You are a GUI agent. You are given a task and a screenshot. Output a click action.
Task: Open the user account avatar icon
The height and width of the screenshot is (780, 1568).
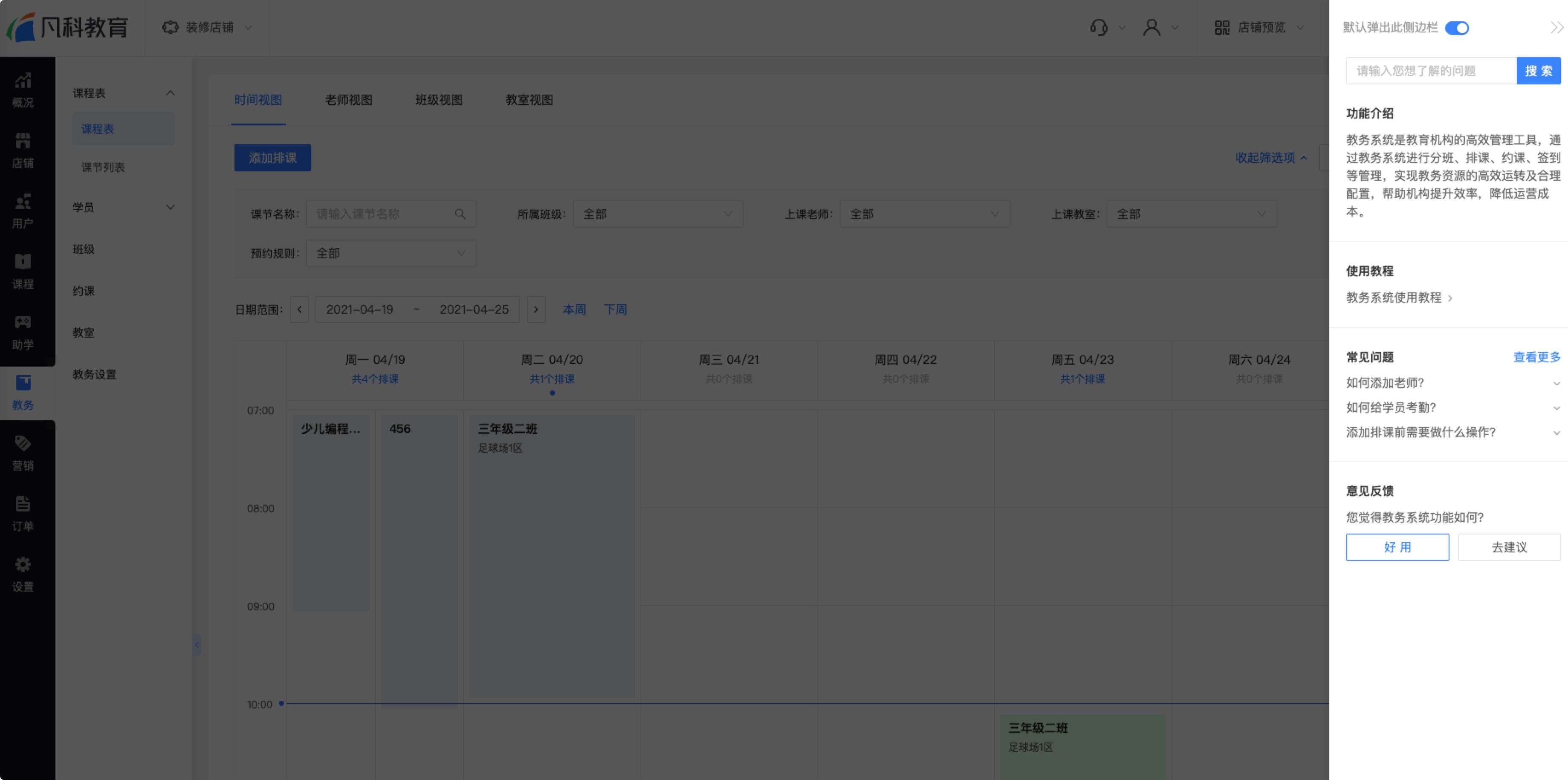point(1151,27)
